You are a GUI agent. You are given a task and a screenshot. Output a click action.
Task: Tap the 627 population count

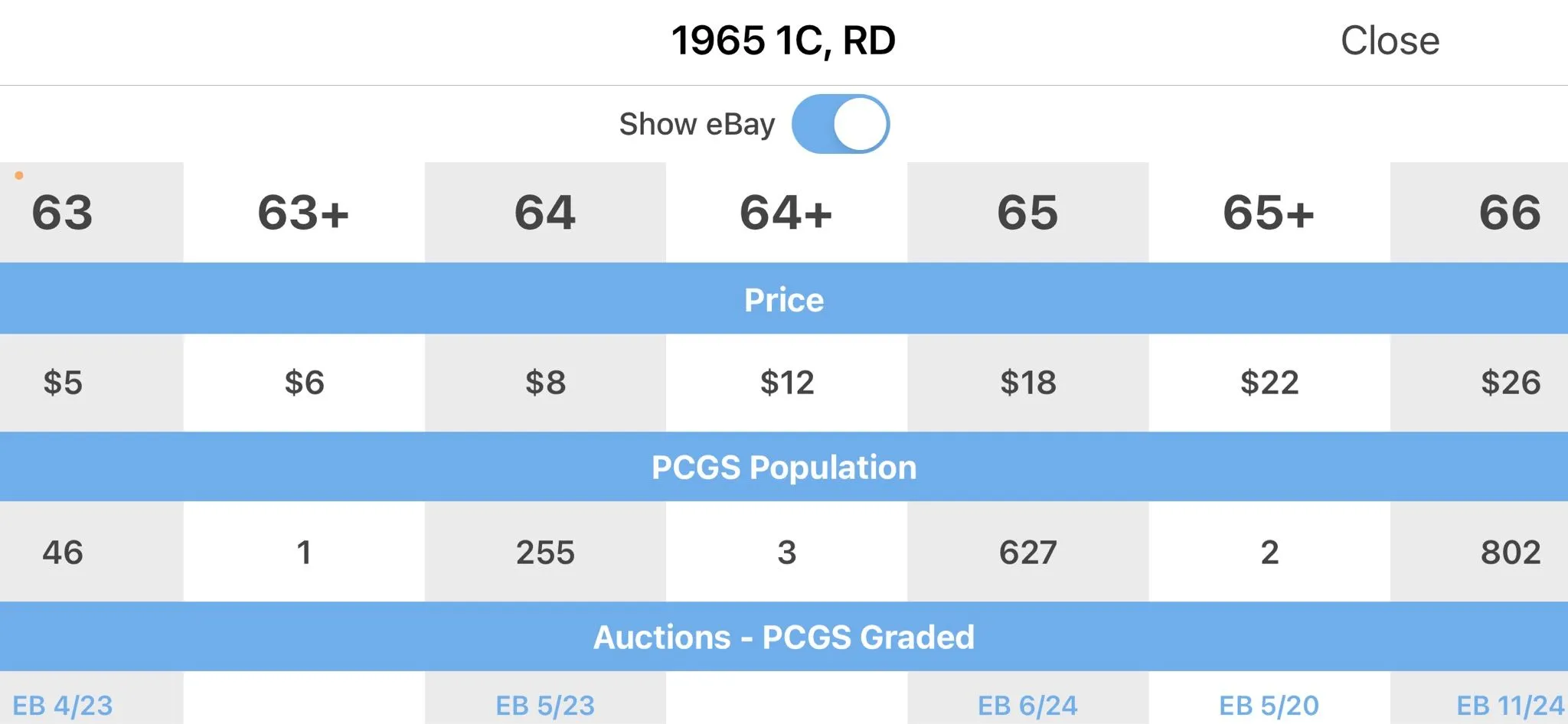click(x=1027, y=552)
